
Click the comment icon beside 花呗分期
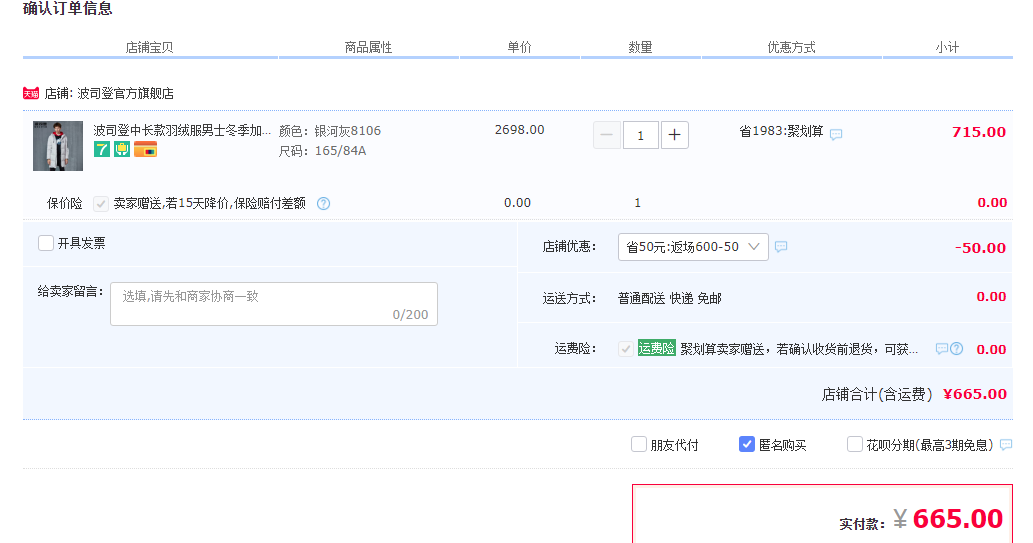(x=1006, y=445)
